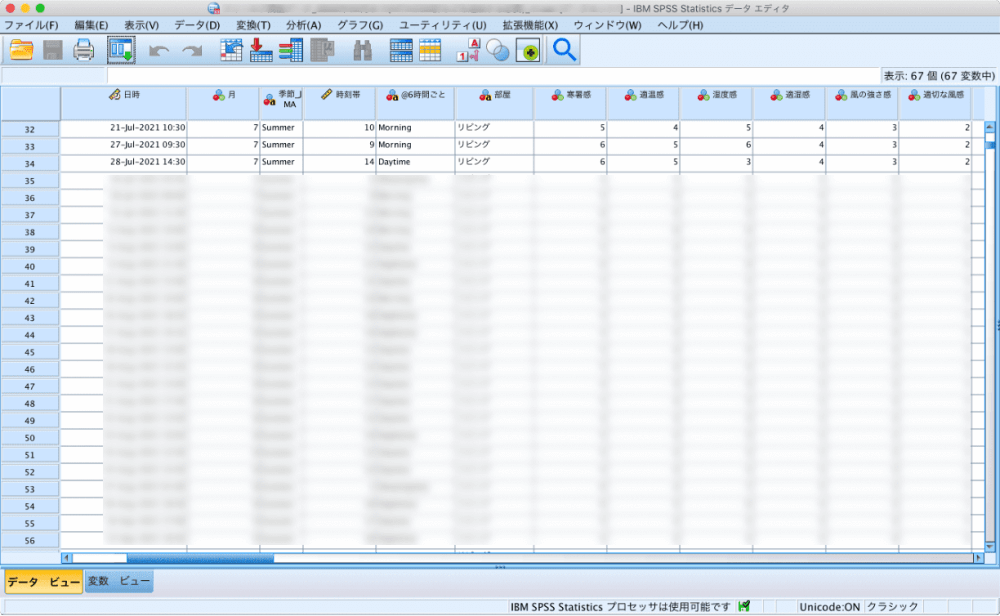The width and height of the screenshot is (1000, 616).
Task: Click the Insert cases icon with red arrow
Action: (x=261, y=49)
